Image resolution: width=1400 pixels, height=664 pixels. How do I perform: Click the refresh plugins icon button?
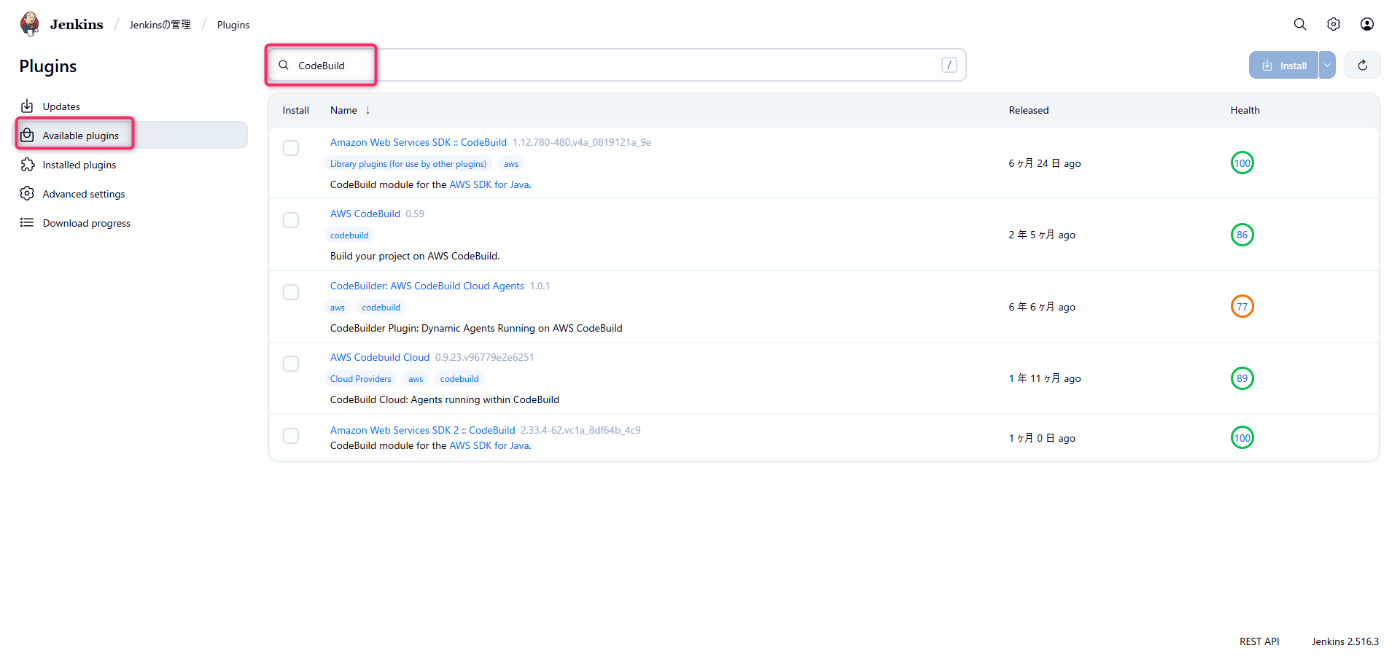[x=1362, y=65]
